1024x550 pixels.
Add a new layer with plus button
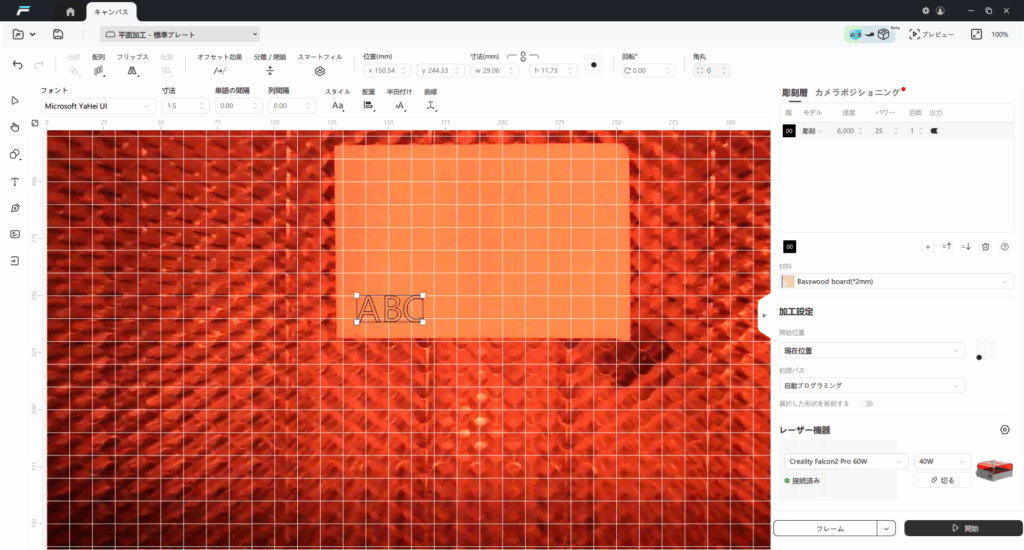927,246
